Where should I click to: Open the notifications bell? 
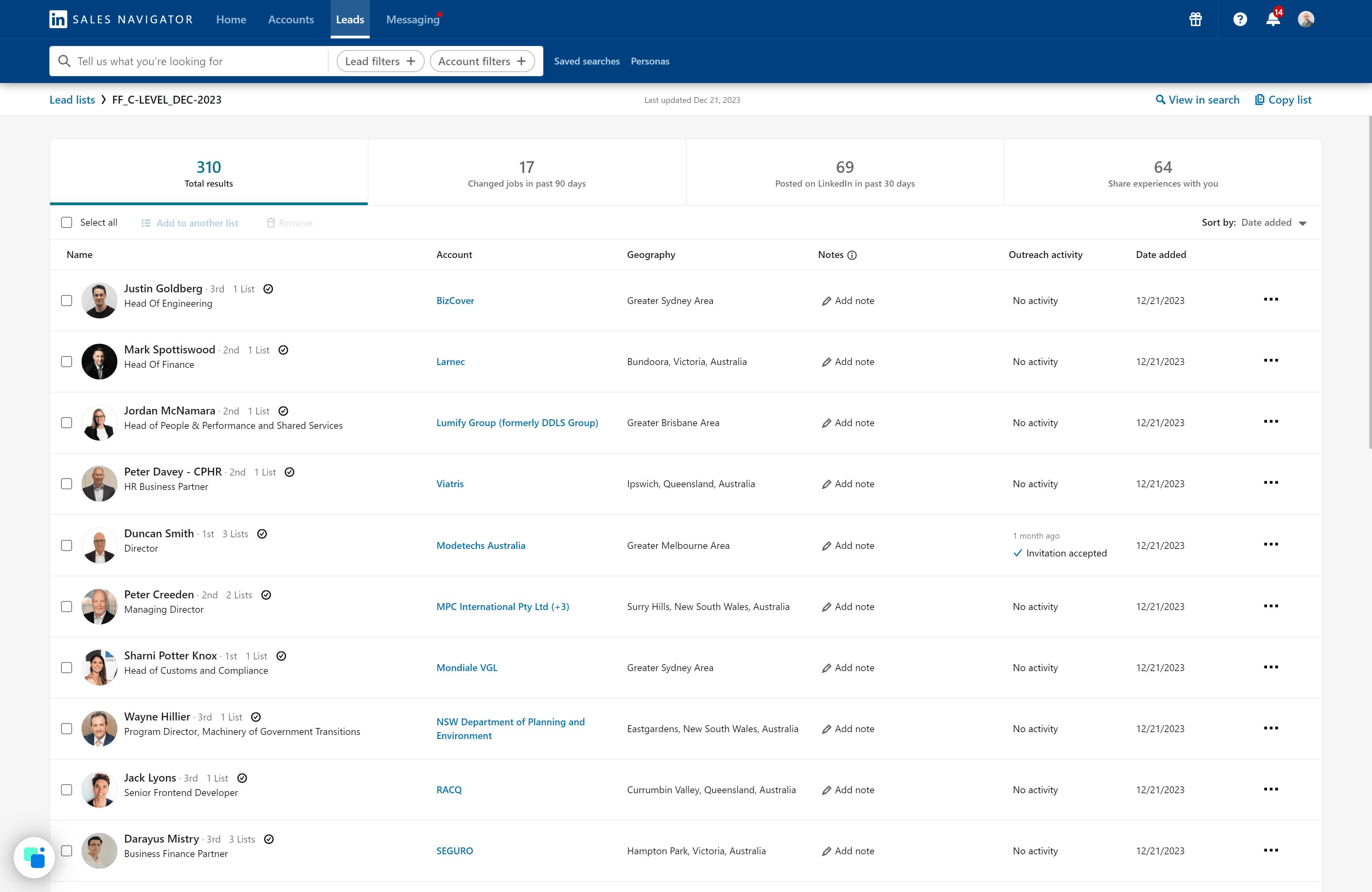tap(1273, 20)
